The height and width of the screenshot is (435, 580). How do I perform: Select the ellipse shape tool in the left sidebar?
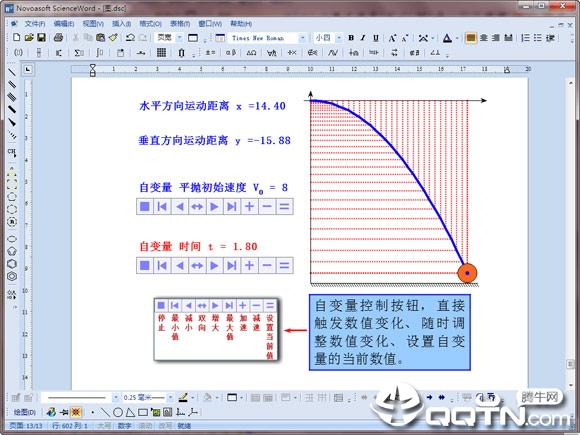(x=12, y=239)
